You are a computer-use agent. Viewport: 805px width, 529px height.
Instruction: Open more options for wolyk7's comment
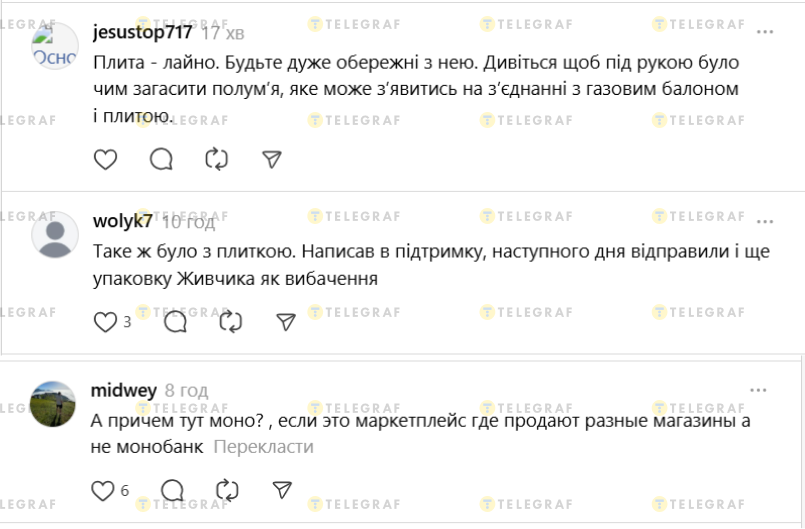(x=766, y=221)
